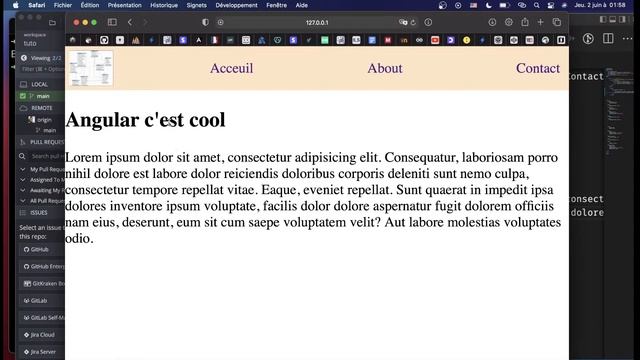Click the 'Angular c'est cool' heading
Image resolution: width=640 pixels, height=360 pixels.
click(x=145, y=120)
